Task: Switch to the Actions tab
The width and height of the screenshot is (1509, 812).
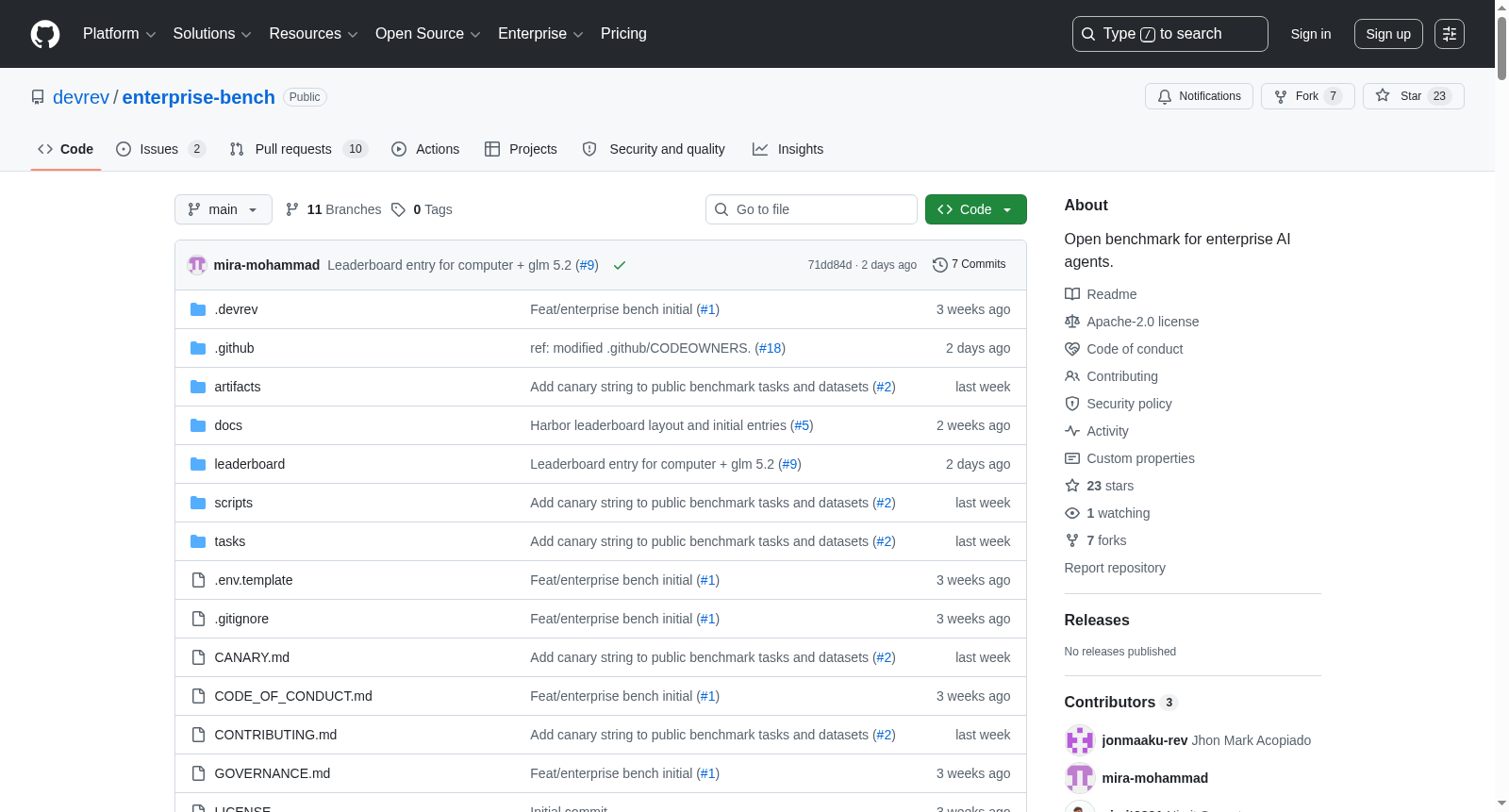Action: [x=425, y=149]
